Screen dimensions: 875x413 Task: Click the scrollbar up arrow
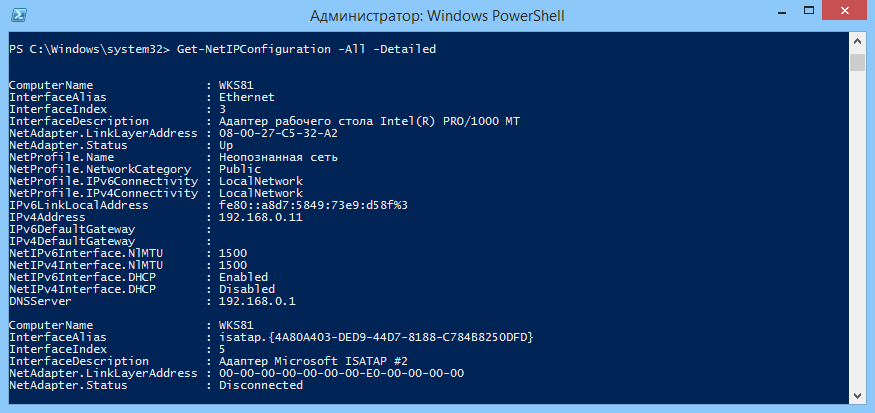coord(857,42)
